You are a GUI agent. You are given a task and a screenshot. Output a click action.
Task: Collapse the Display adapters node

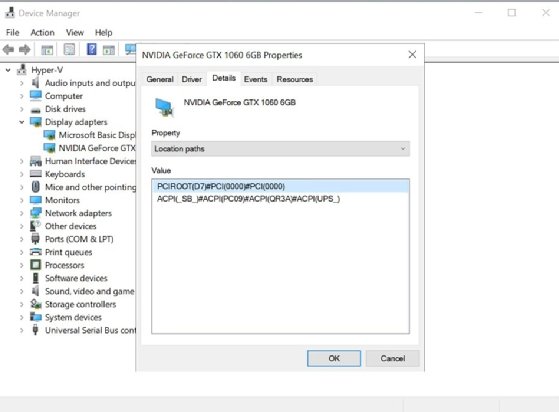pos(22,122)
